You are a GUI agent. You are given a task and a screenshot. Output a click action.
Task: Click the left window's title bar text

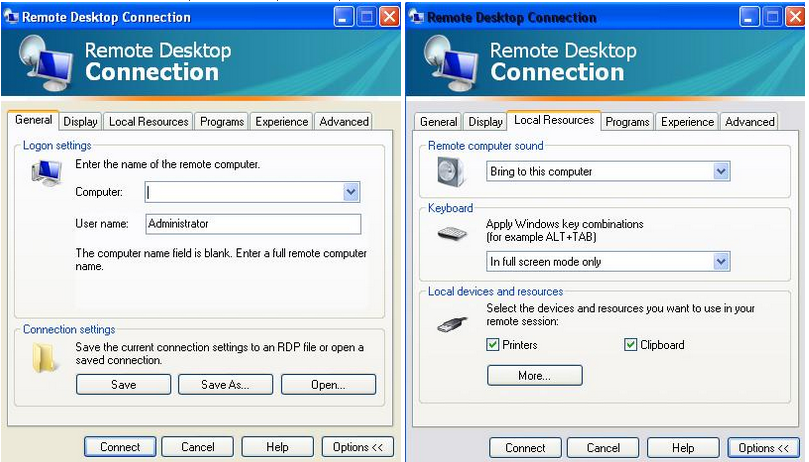pos(106,17)
